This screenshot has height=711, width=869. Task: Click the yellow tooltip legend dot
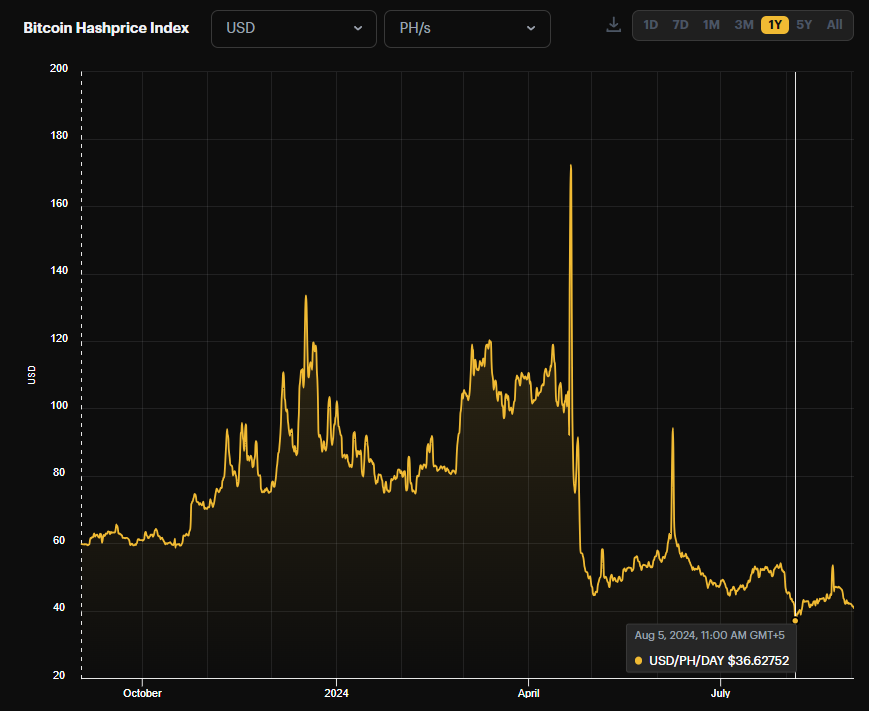pos(638,661)
